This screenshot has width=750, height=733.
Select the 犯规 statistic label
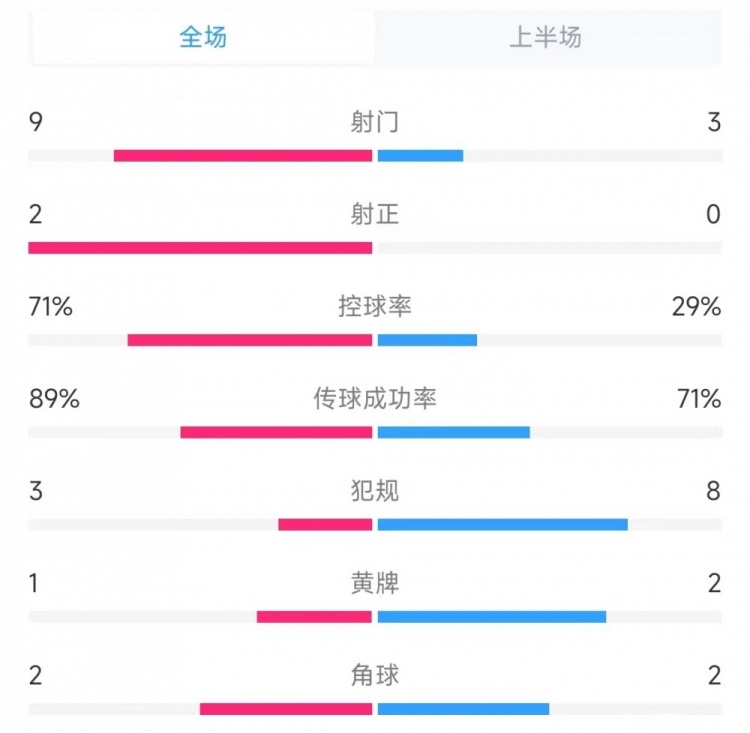pos(375,491)
